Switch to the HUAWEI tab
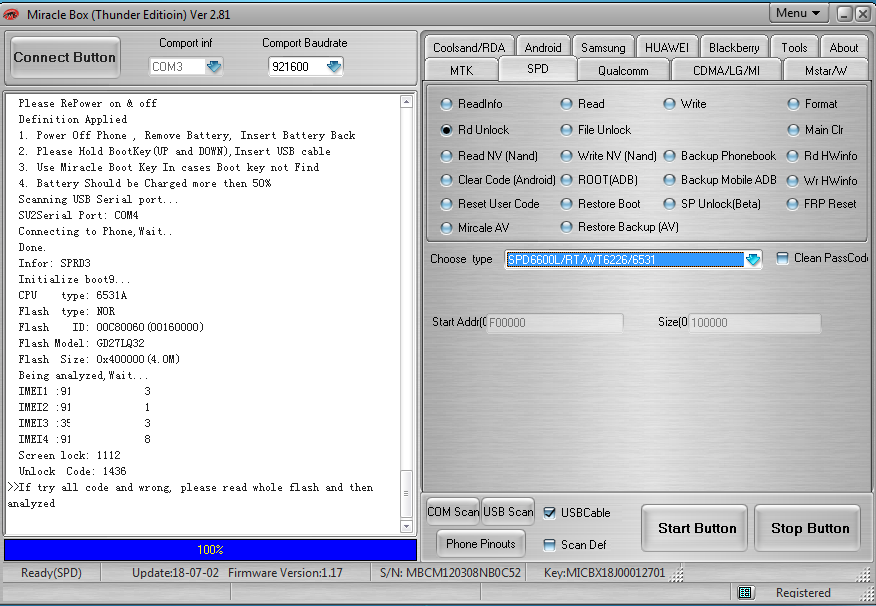 pos(666,47)
